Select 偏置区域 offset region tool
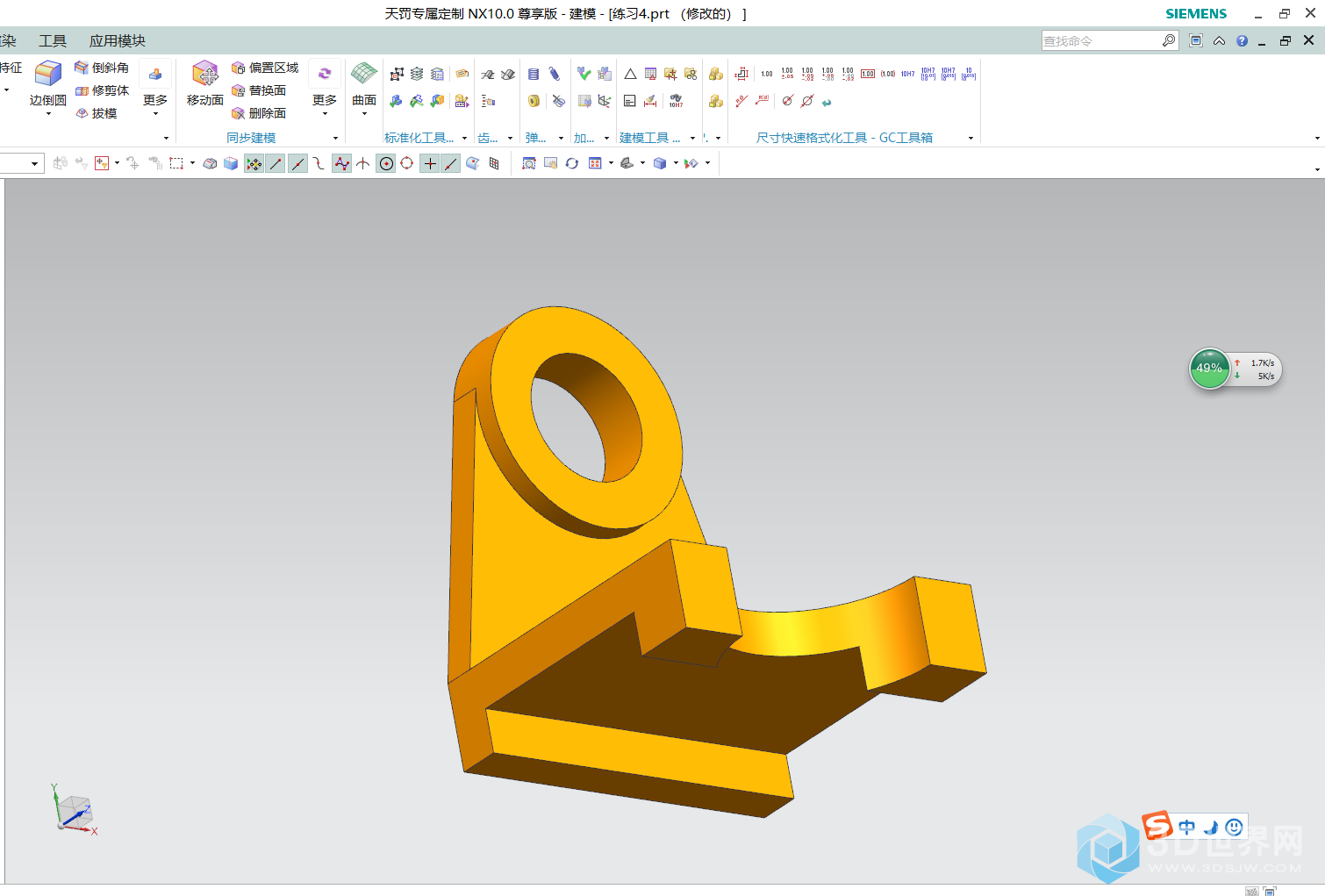Viewport: 1325px width, 896px height. pyautogui.click(x=265, y=68)
